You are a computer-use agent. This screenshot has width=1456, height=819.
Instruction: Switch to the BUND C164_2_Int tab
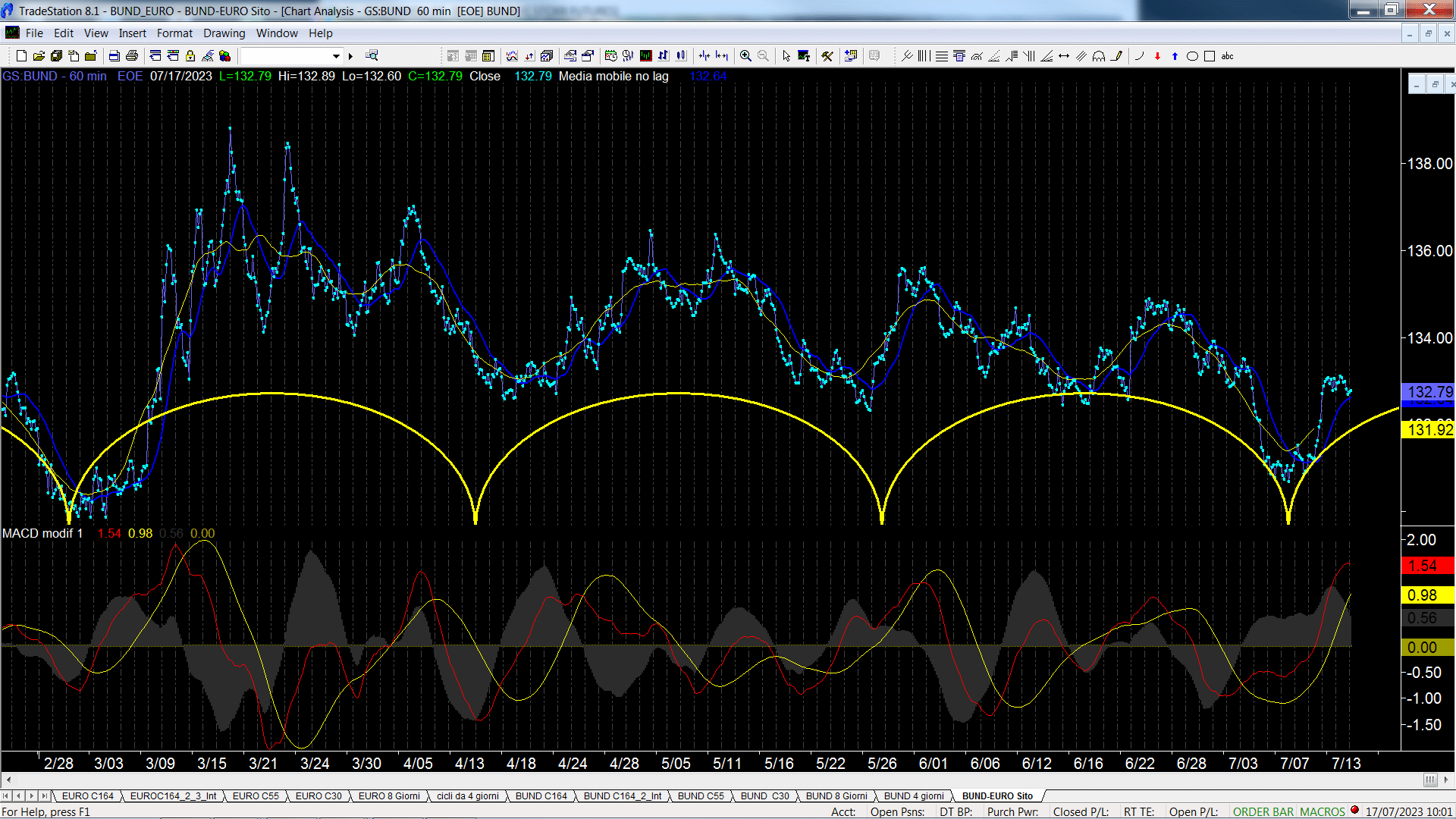click(x=623, y=795)
